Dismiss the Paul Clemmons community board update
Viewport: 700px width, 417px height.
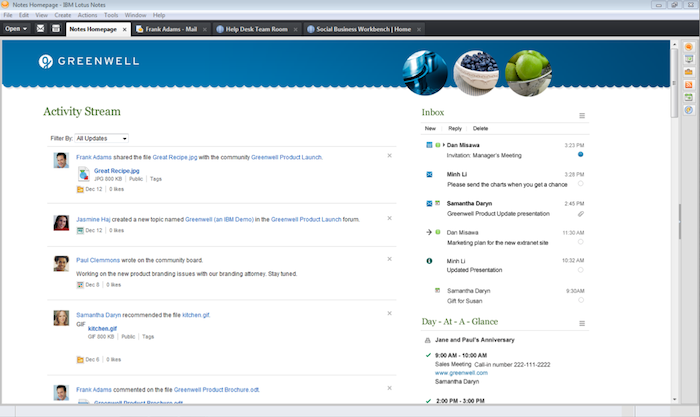[389, 259]
